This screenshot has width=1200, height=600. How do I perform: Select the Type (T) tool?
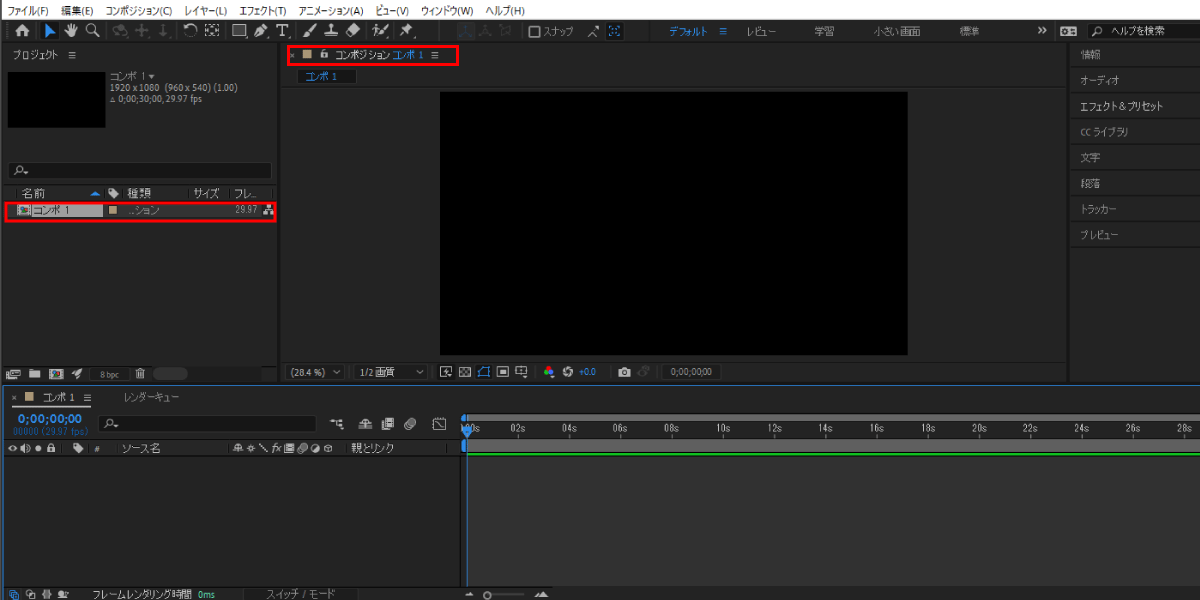click(283, 31)
